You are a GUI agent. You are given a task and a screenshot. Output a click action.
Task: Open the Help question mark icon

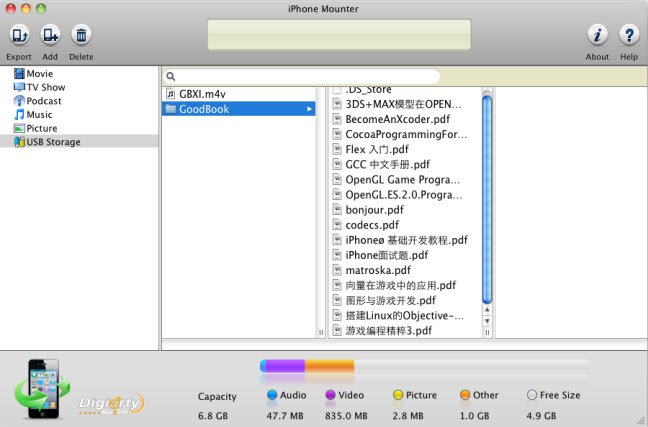(x=629, y=35)
